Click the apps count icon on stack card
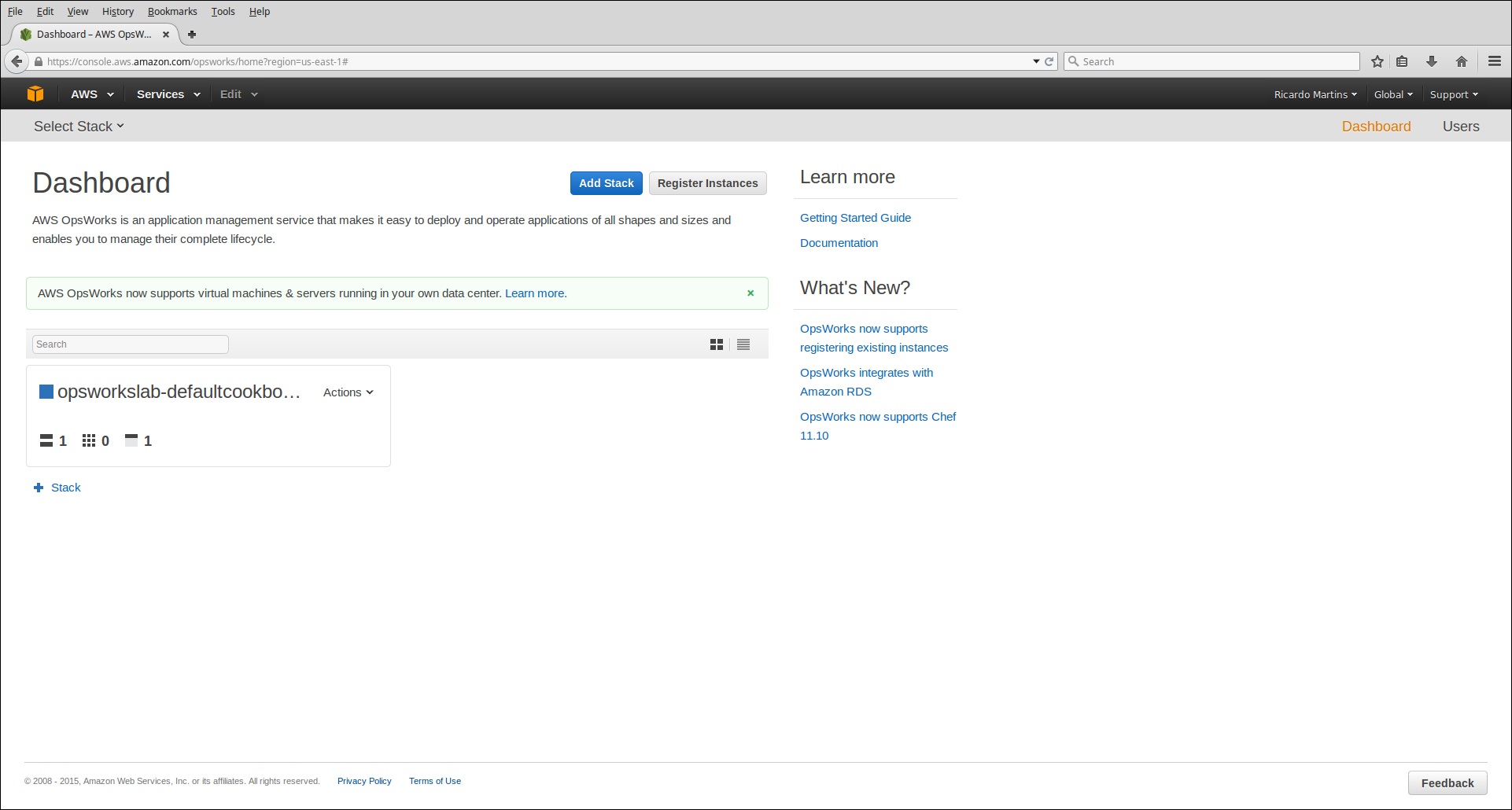Image resolution: width=1512 pixels, height=810 pixels. (x=131, y=440)
